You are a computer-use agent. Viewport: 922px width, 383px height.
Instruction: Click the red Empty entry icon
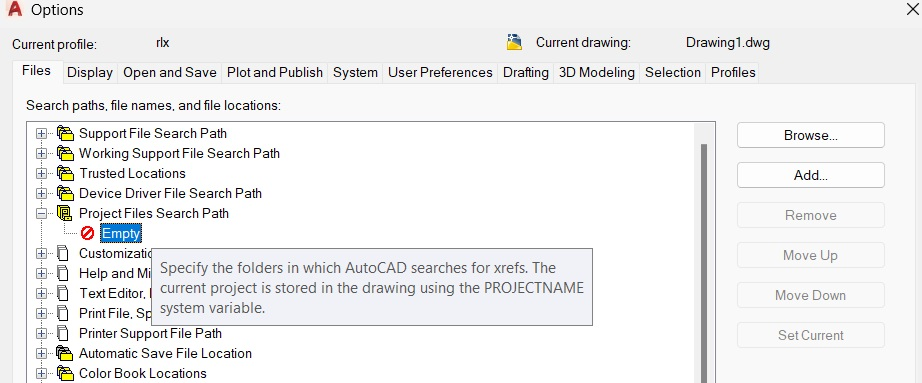pos(88,234)
